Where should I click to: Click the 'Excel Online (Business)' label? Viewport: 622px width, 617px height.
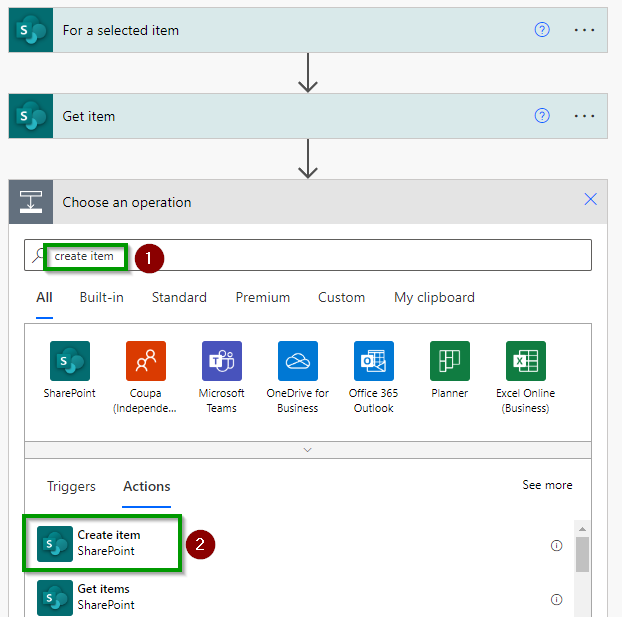pos(526,400)
